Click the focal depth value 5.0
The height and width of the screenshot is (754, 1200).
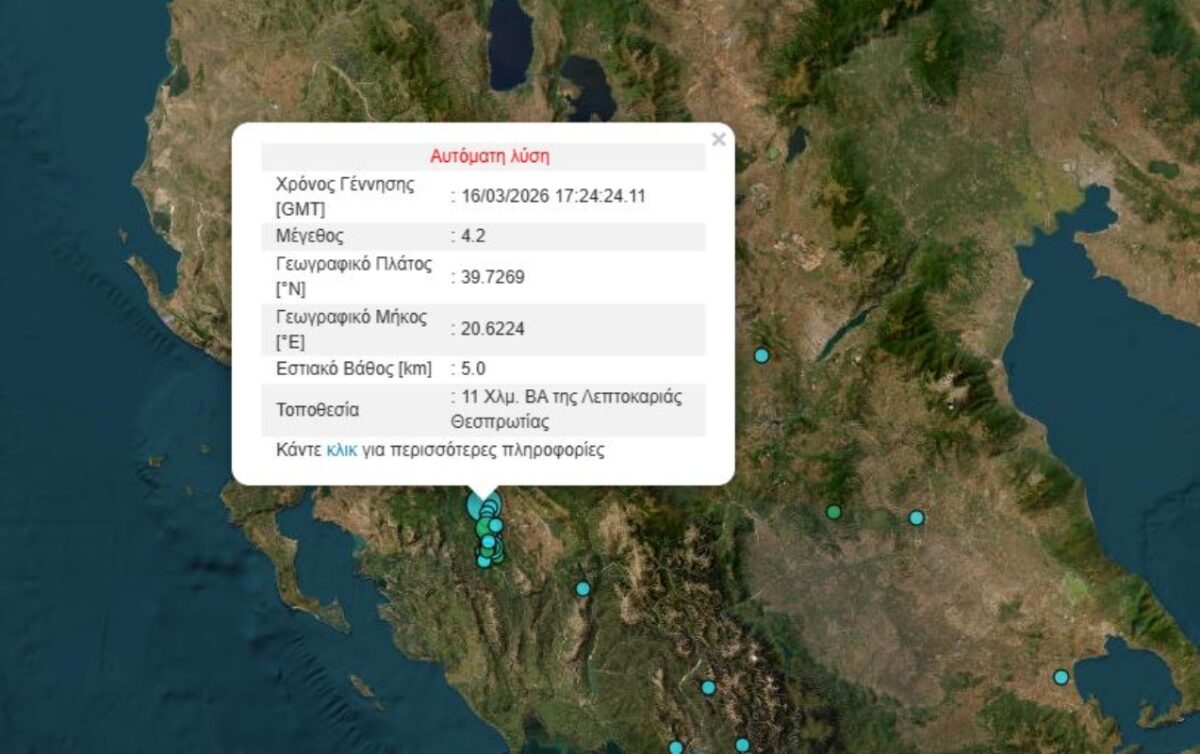click(x=473, y=369)
